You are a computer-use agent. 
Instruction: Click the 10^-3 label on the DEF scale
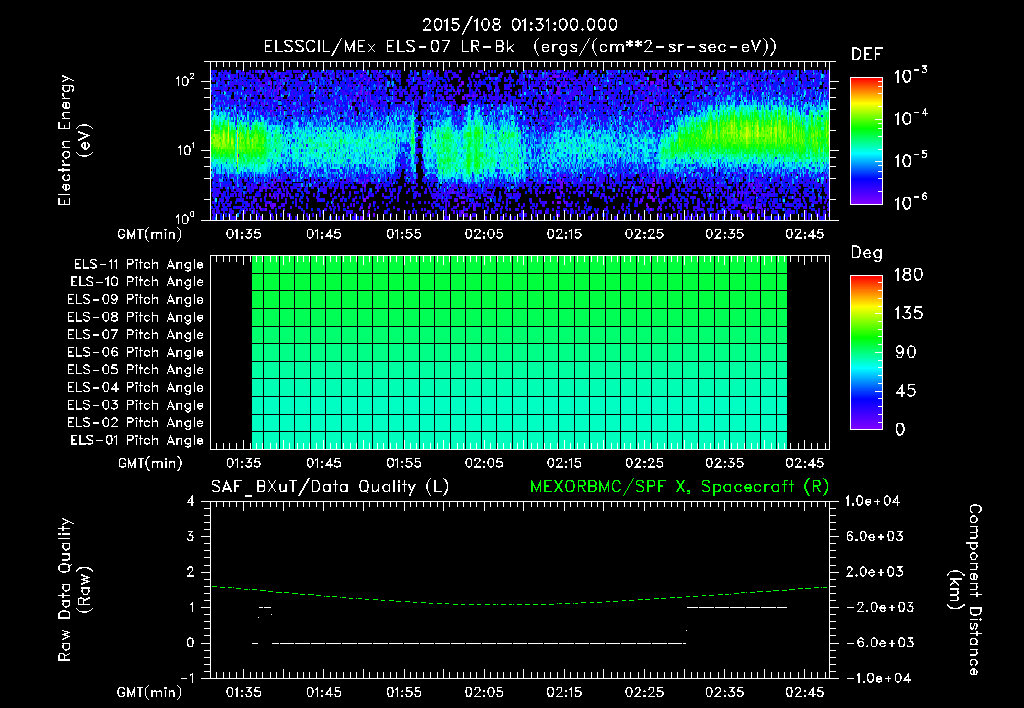pyautogui.click(x=910, y=75)
